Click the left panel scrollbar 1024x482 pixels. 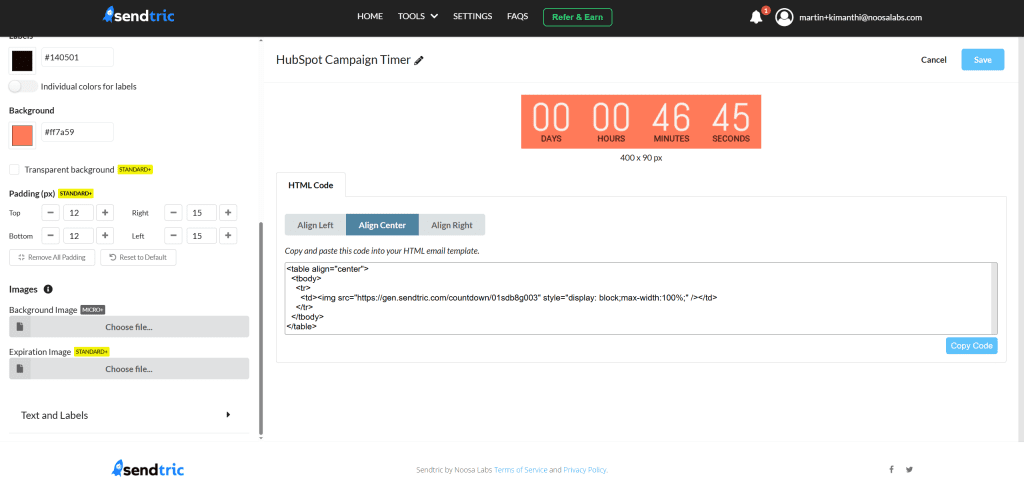pyautogui.click(x=261, y=329)
